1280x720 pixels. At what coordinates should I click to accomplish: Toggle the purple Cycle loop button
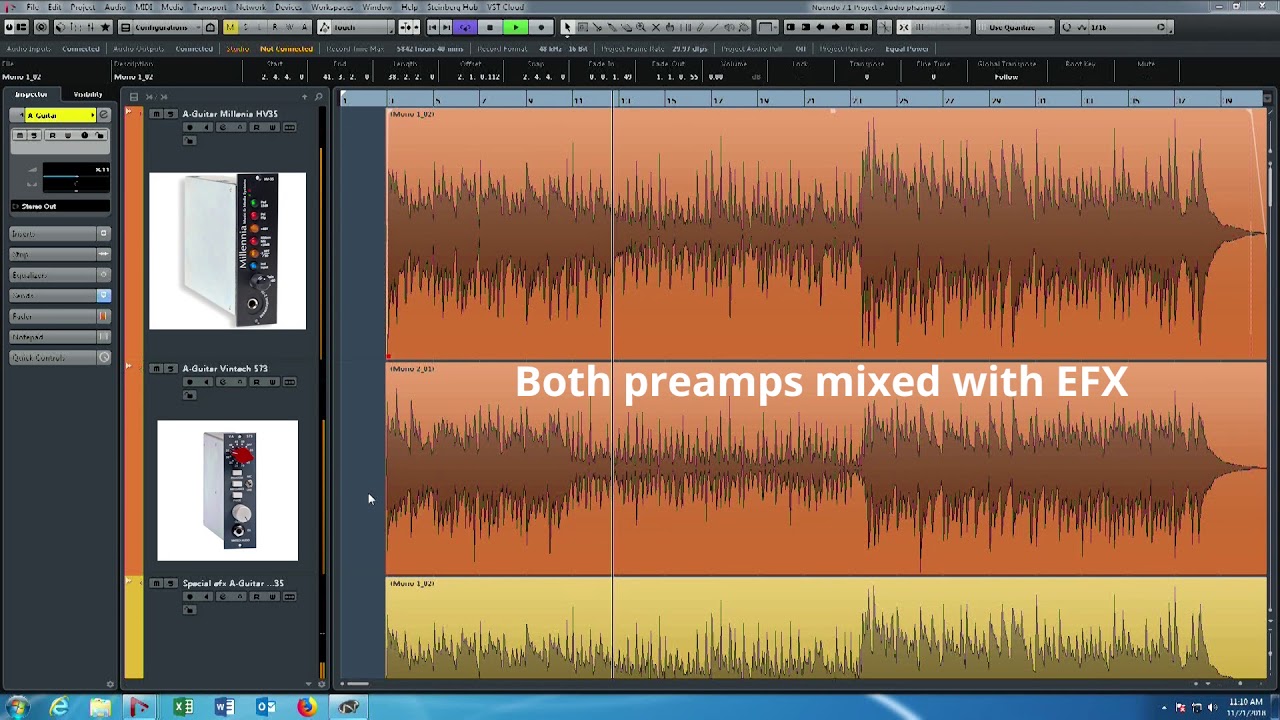tap(465, 27)
